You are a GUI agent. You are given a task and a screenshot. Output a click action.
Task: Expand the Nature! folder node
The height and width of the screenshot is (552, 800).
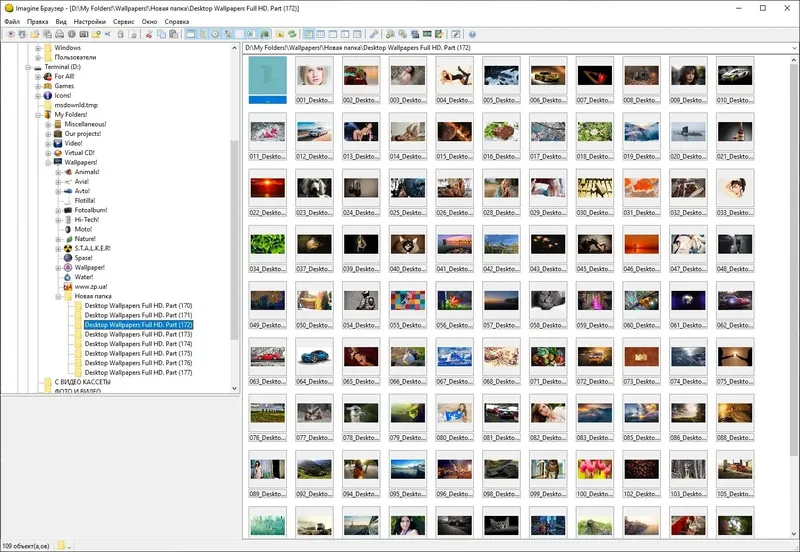pyautogui.click(x=58, y=239)
